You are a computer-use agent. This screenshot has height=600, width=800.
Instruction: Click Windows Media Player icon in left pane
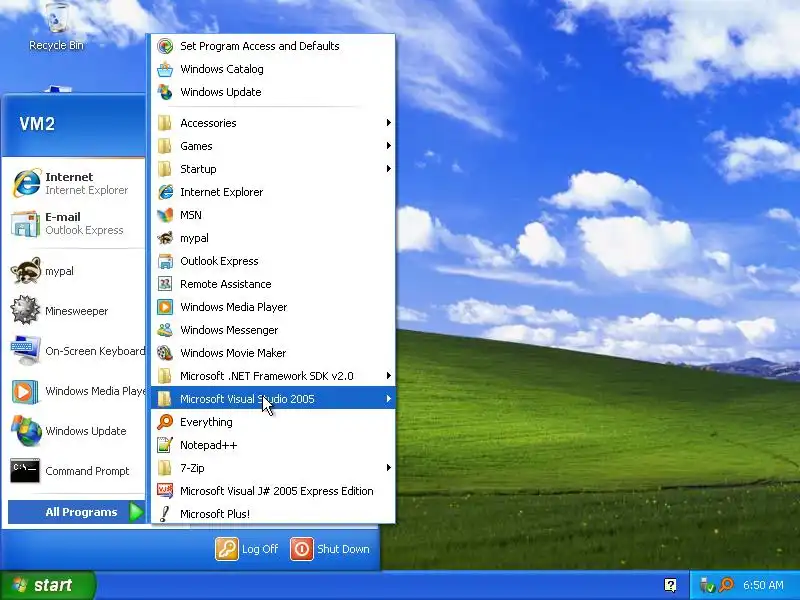pyautogui.click(x=26, y=391)
